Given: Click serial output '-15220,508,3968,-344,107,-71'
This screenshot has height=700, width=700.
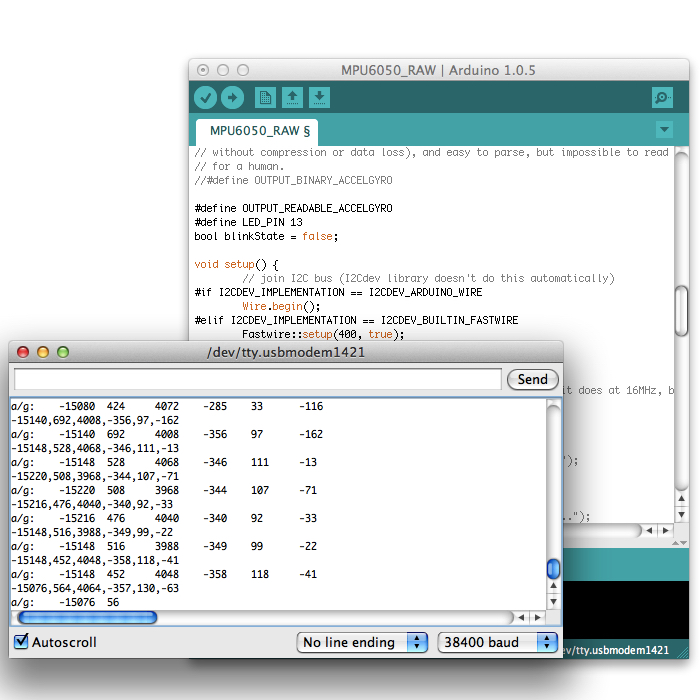Looking at the screenshot, I should (95, 476).
